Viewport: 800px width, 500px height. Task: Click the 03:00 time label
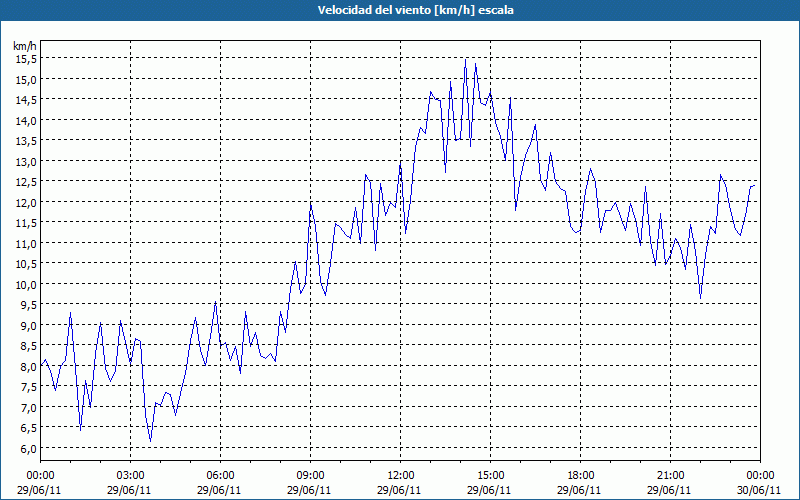pyautogui.click(x=130, y=476)
